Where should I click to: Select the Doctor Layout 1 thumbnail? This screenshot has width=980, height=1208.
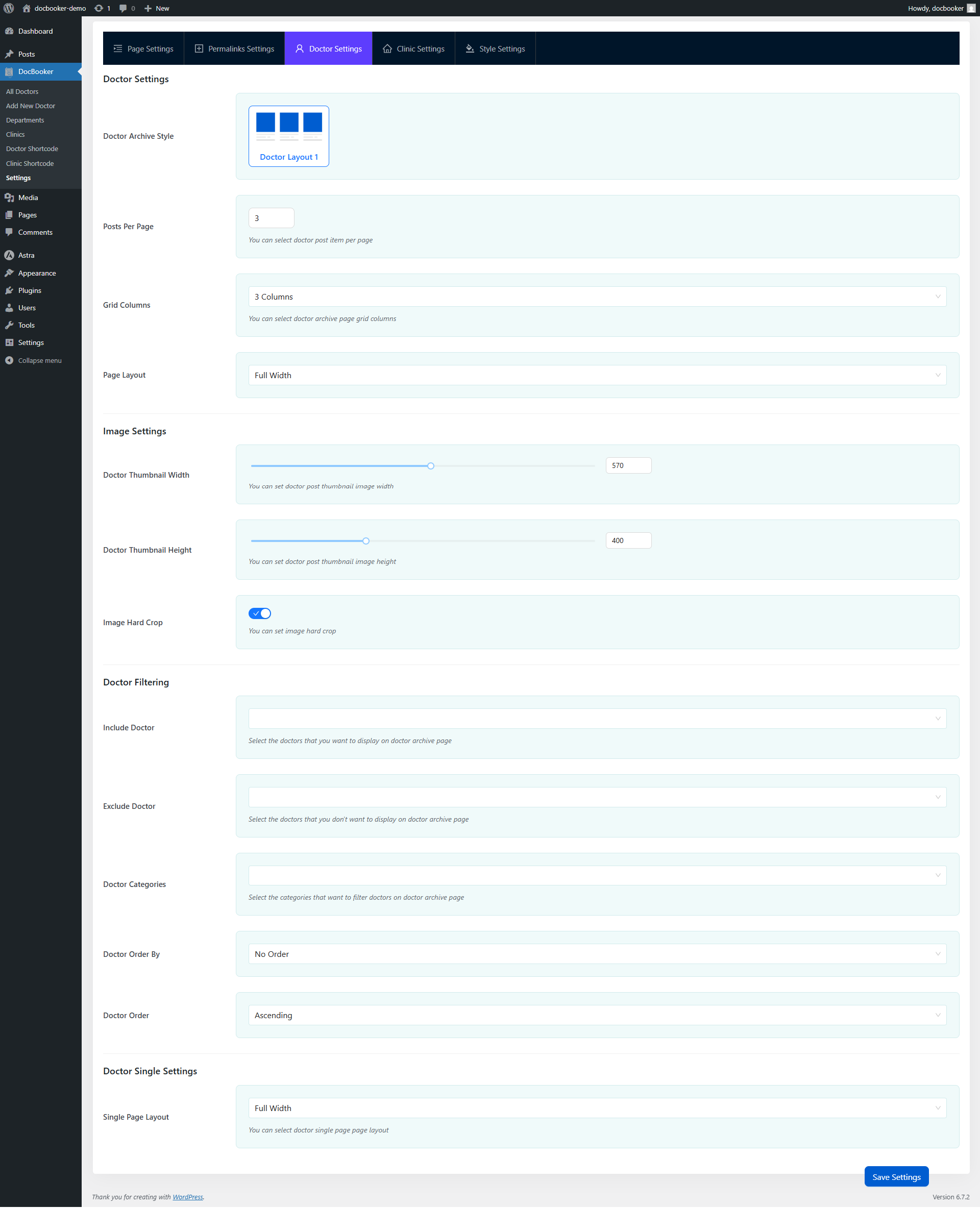tap(289, 137)
